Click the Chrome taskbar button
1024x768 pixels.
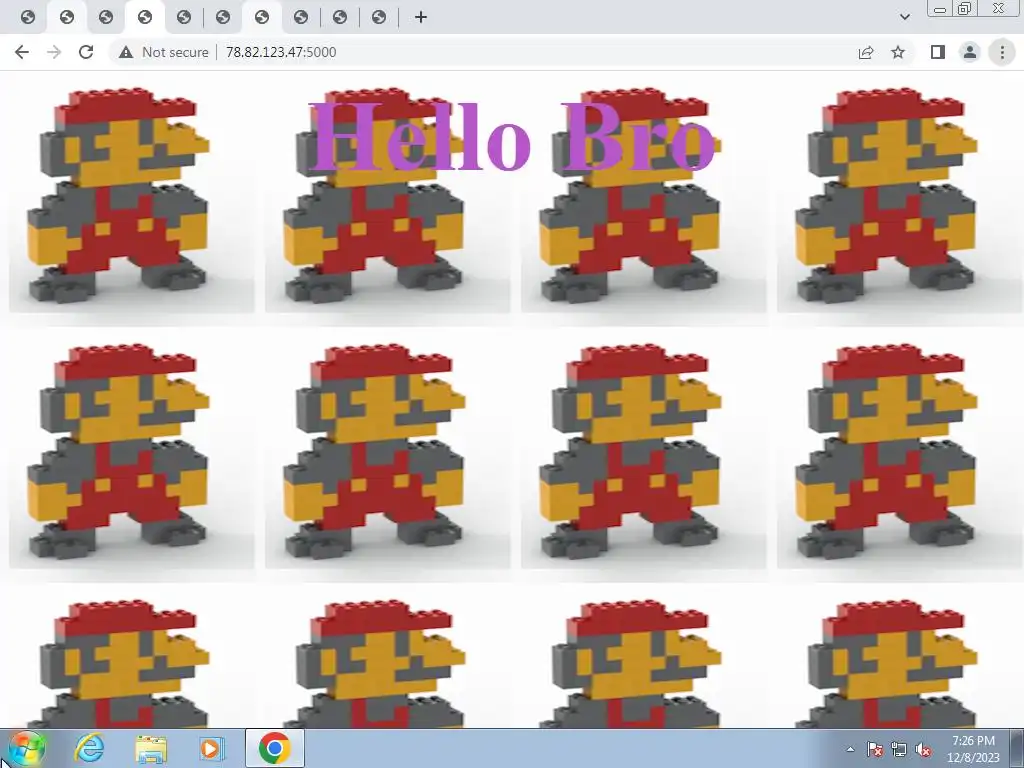click(275, 748)
